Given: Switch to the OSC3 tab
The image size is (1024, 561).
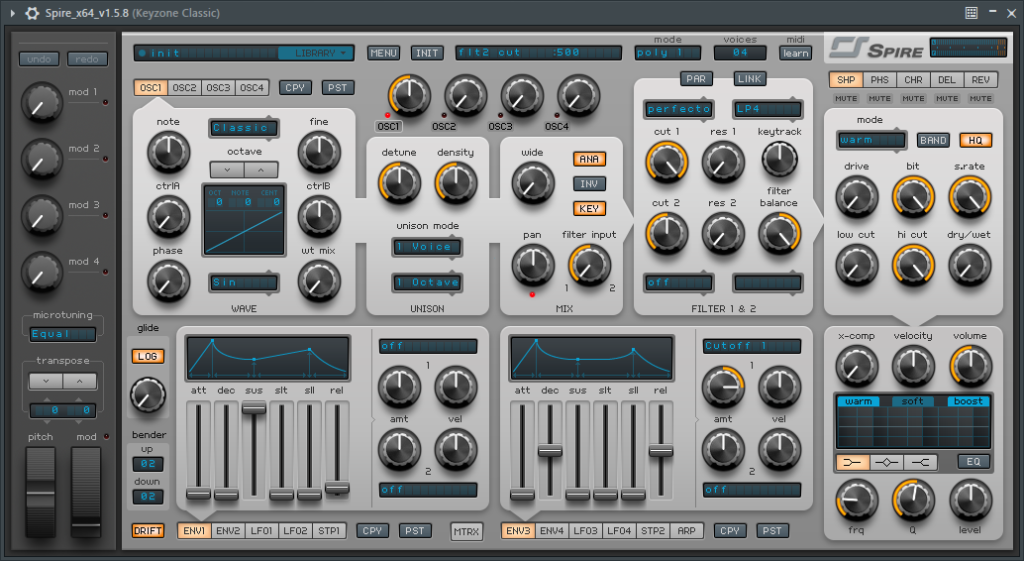Looking at the screenshot, I should (218, 88).
